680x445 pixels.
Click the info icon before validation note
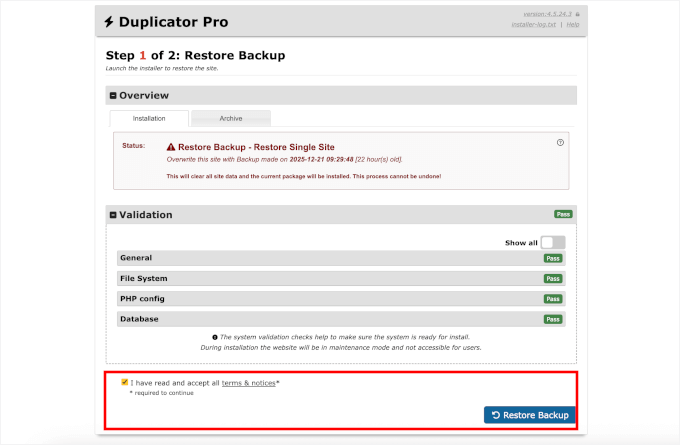215,337
